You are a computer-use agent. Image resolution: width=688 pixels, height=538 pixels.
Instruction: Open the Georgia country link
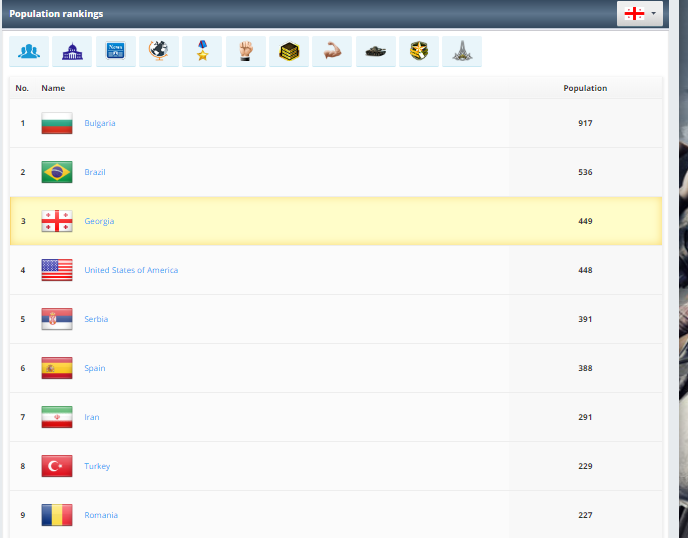[x=99, y=221]
